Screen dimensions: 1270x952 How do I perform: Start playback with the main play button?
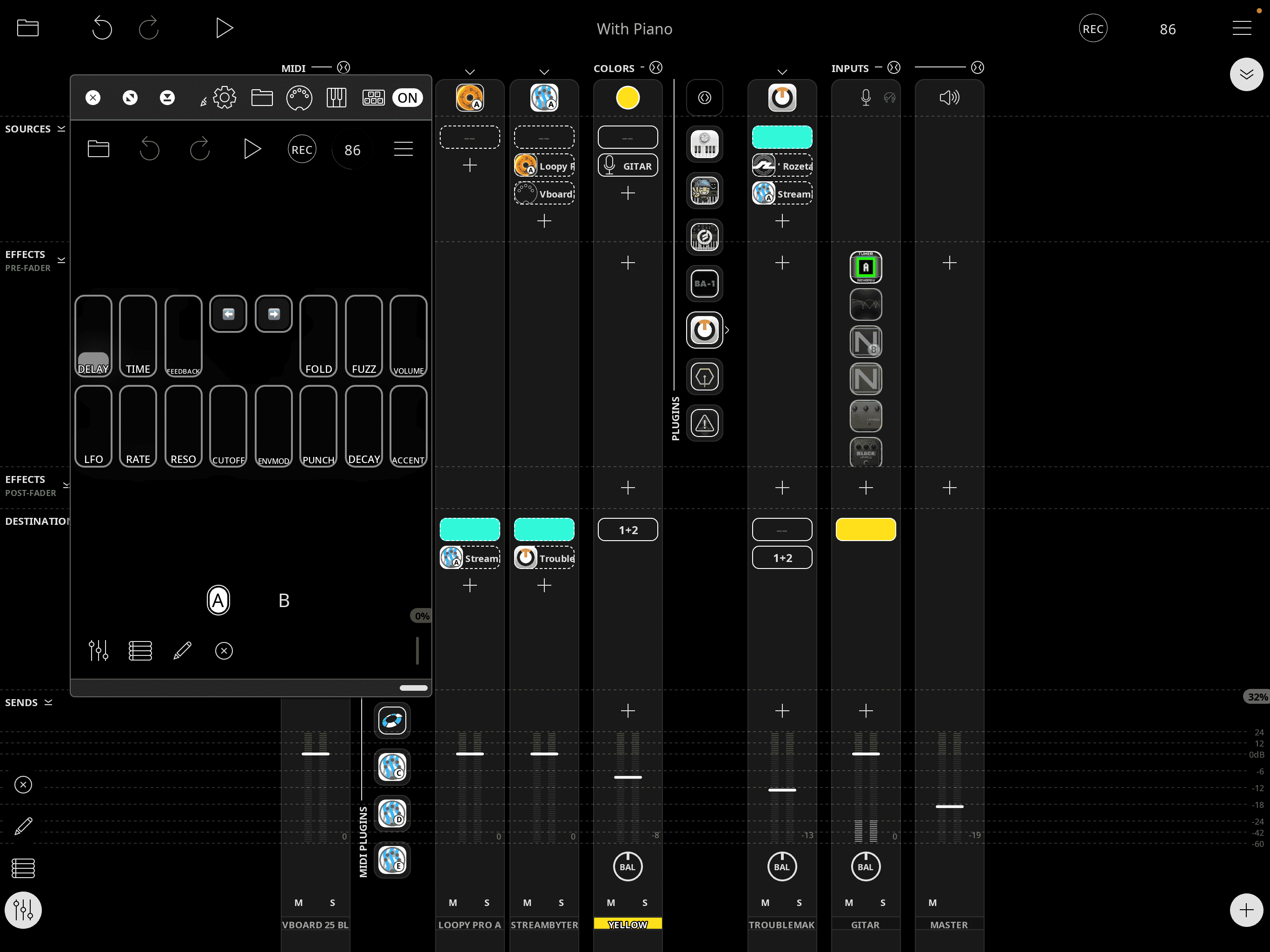click(224, 28)
